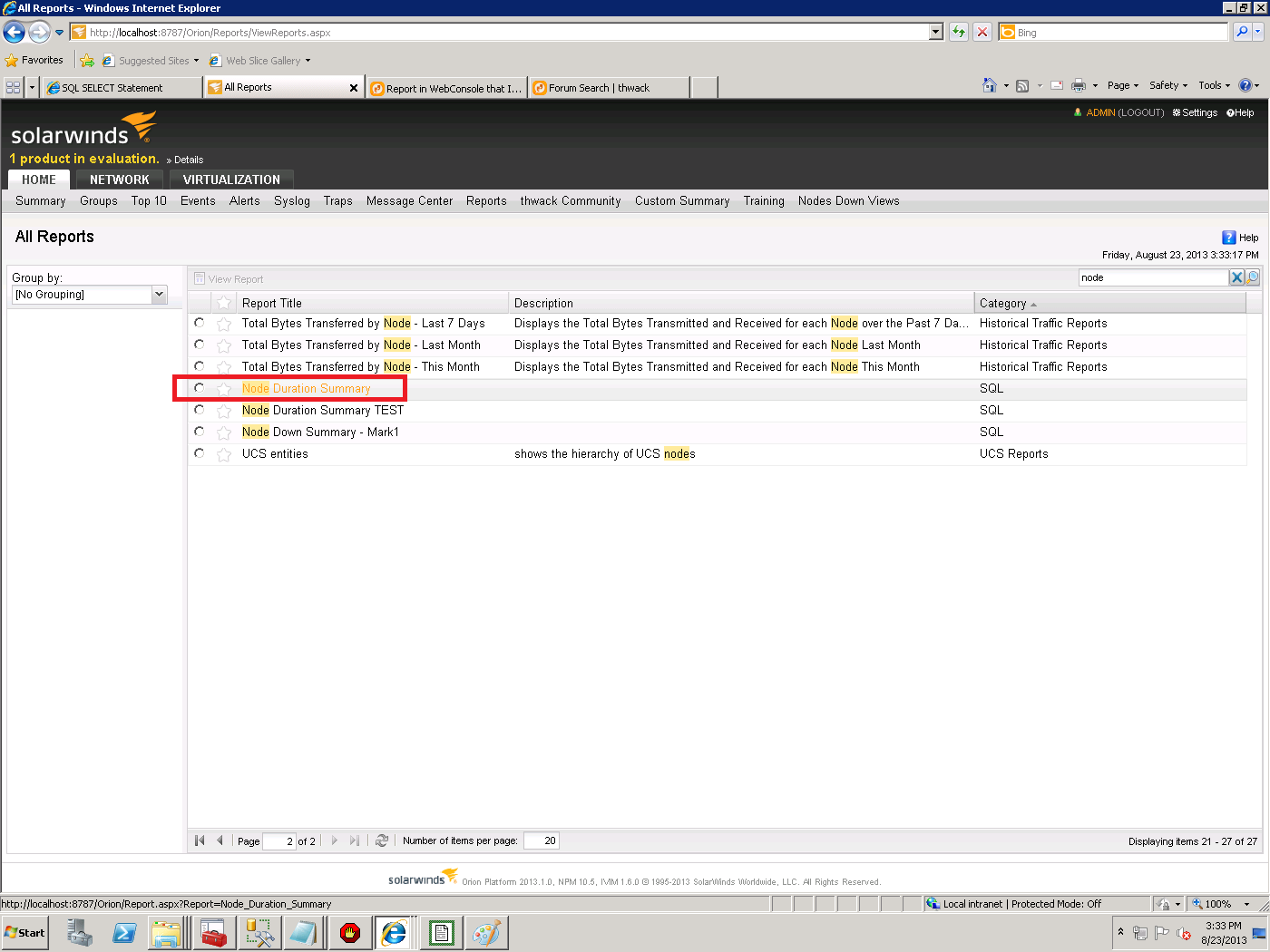
Task: Clear the node search with X icon
Action: (x=1236, y=277)
